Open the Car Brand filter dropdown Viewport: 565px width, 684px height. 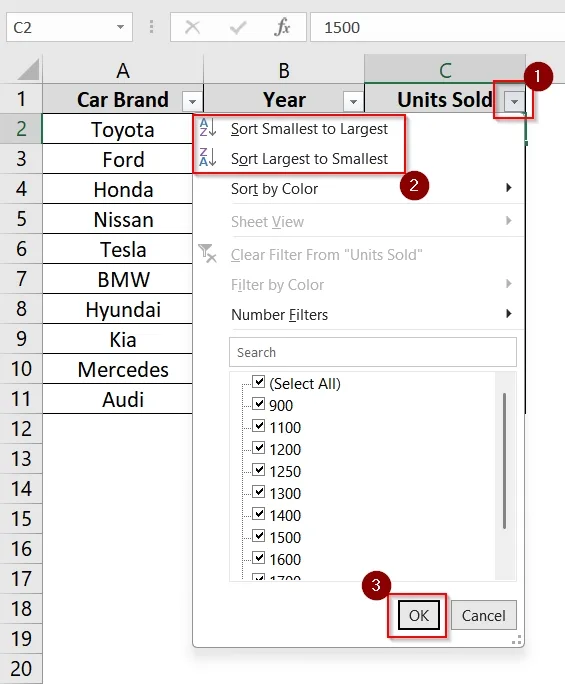pos(192,102)
